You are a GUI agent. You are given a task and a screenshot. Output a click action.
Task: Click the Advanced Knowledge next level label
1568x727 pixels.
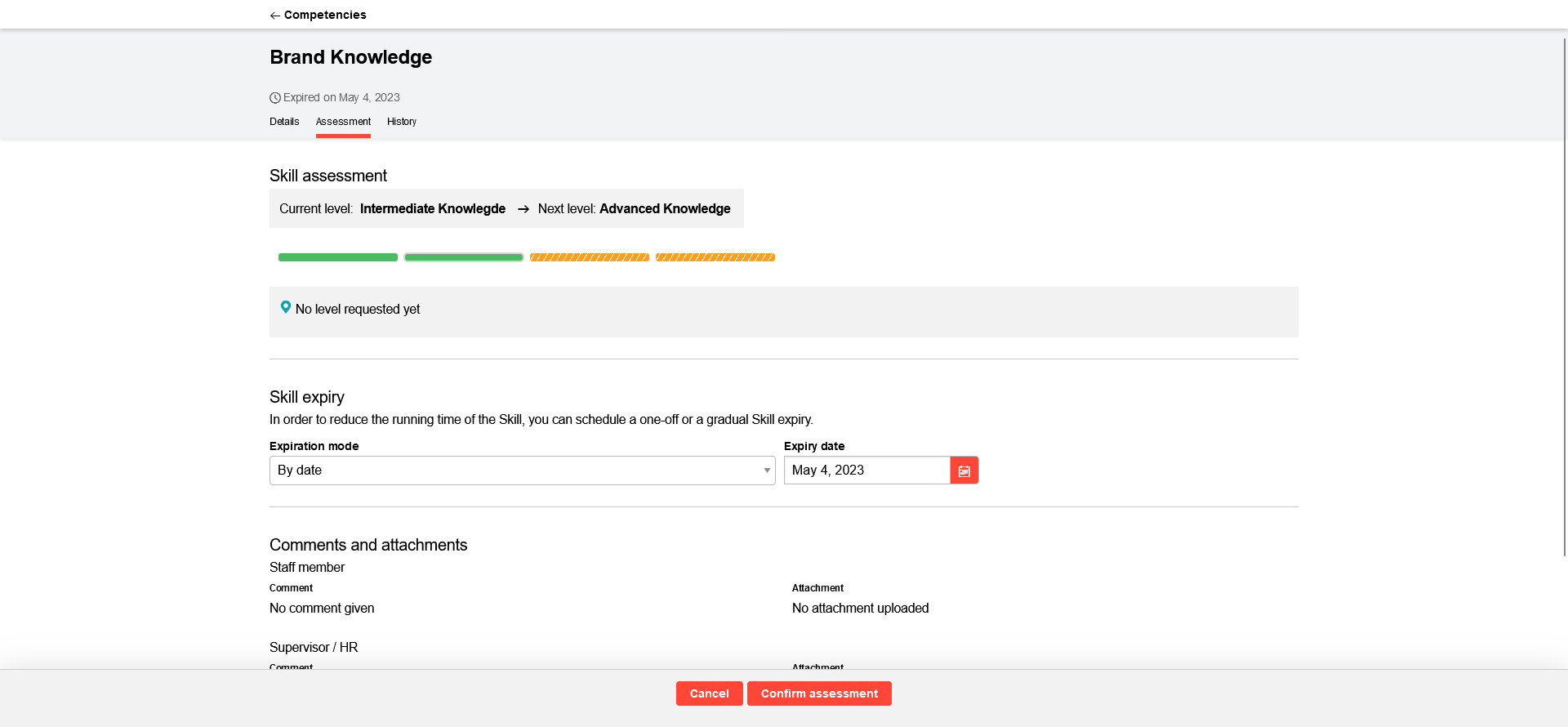(665, 209)
